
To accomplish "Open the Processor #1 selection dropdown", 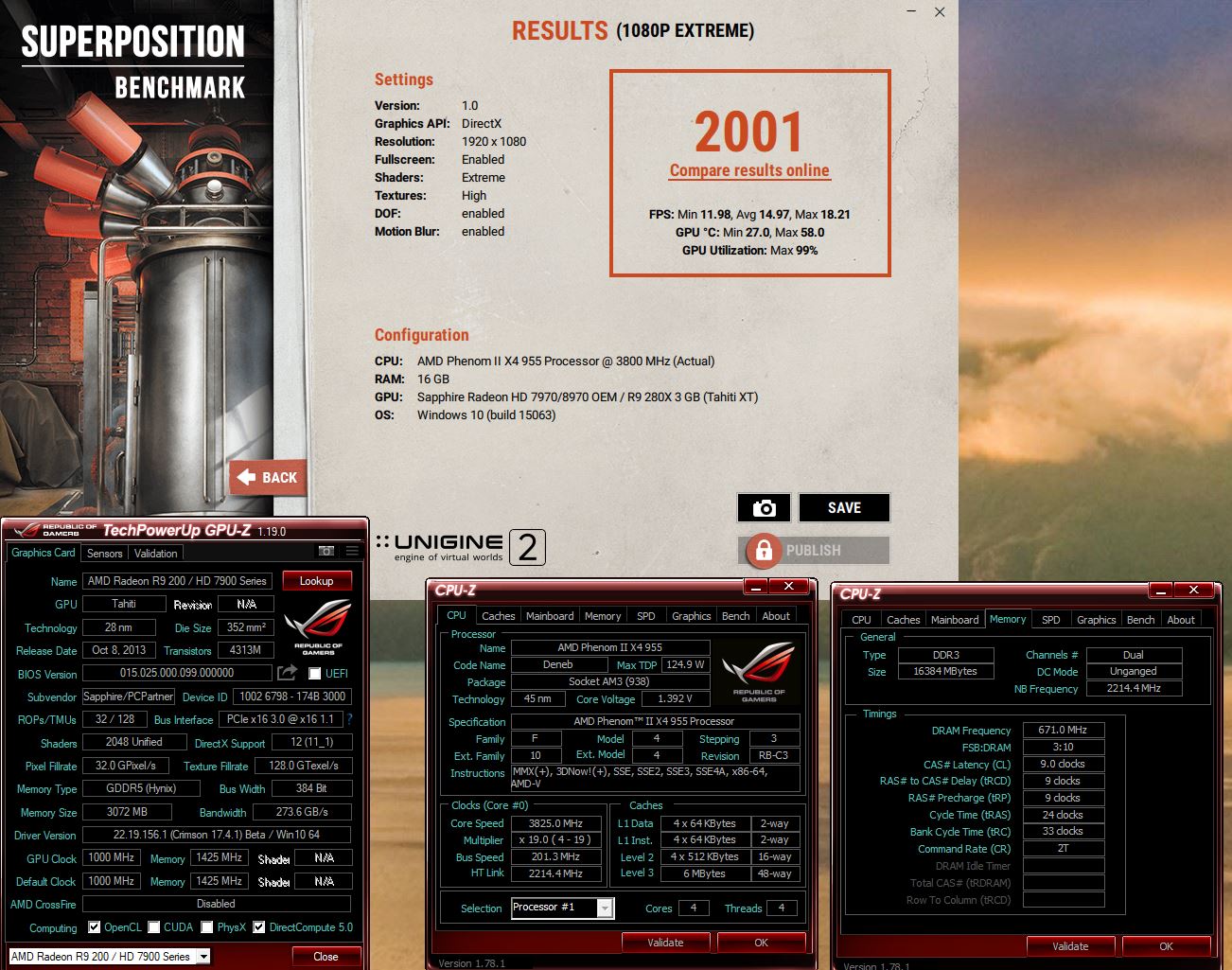I will (605, 908).
